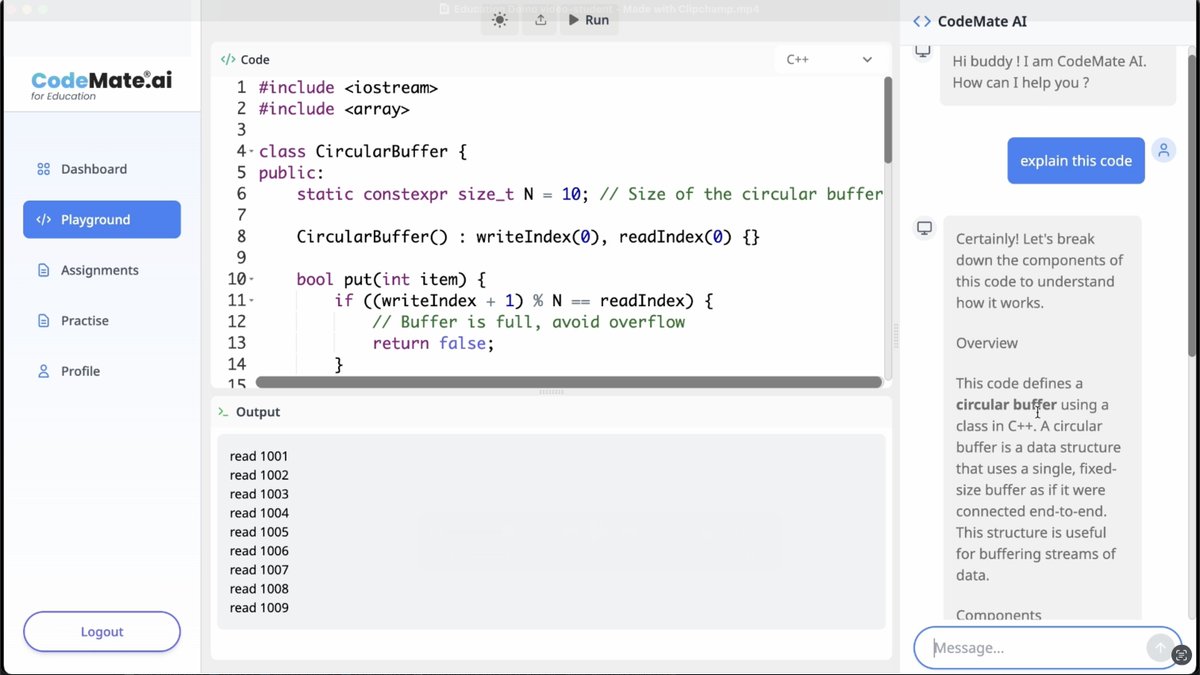This screenshot has height=675, width=1200.
Task: Click the 'Code' panel title
Action: coord(255,60)
